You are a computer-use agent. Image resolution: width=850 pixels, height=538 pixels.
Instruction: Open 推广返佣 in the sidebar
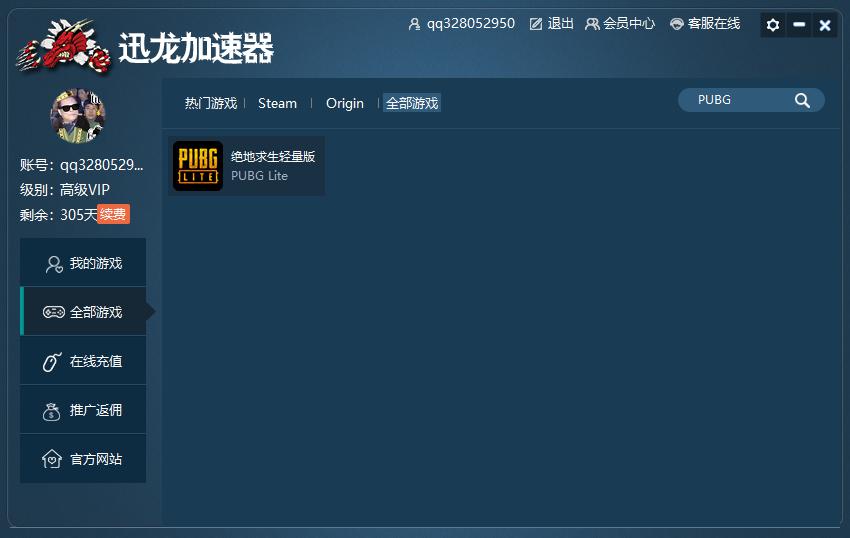[83, 409]
